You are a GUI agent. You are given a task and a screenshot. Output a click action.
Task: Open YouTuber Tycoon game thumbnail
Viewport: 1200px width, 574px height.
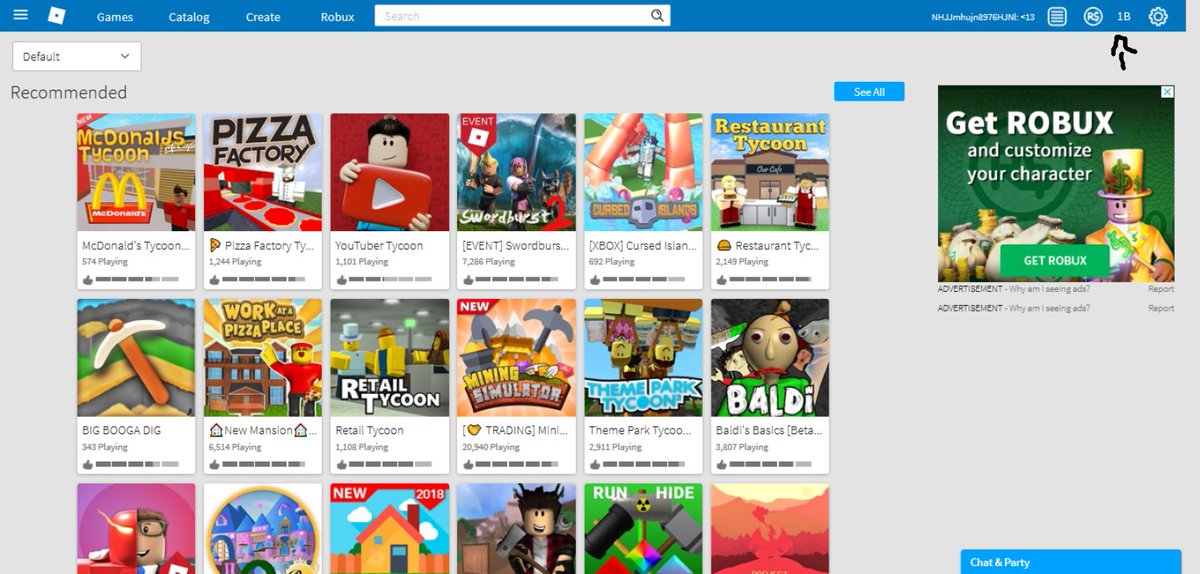coord(390,172)
